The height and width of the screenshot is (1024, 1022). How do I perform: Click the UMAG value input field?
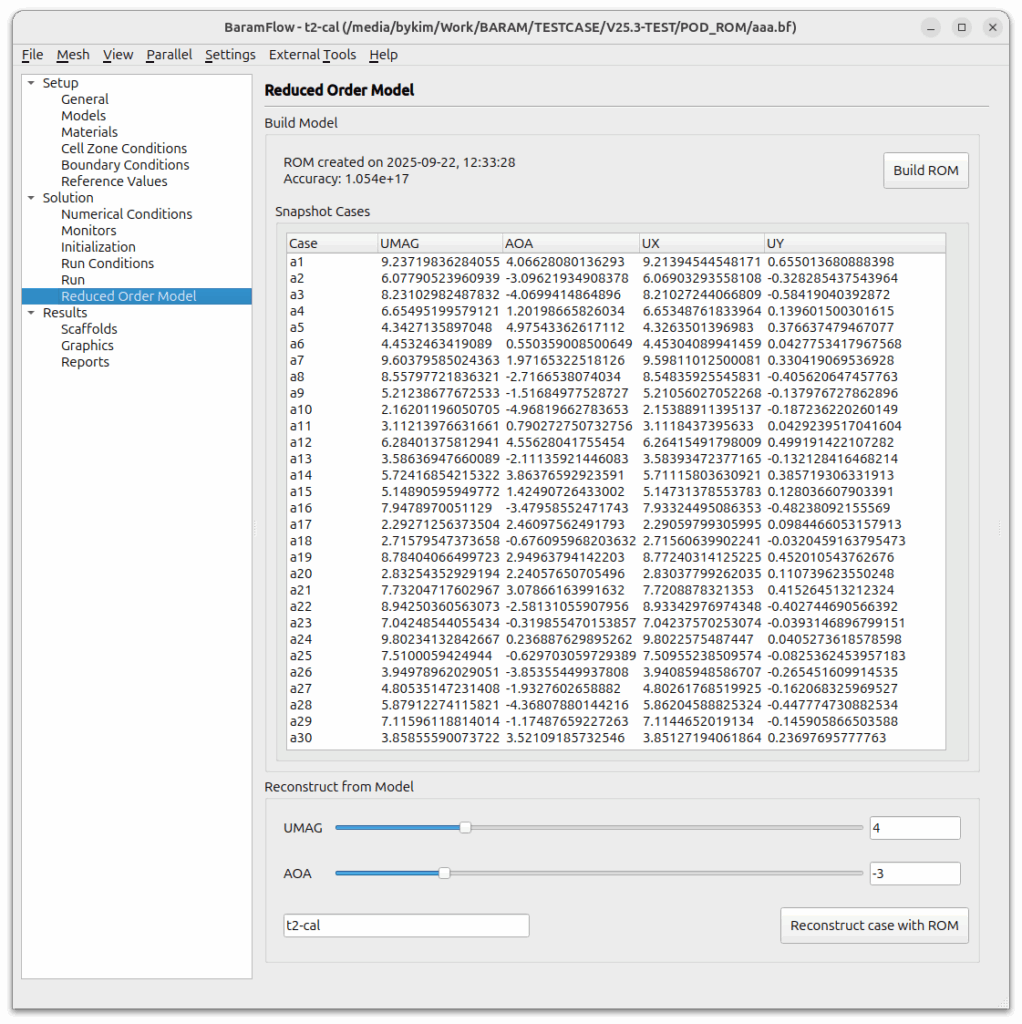914,828
